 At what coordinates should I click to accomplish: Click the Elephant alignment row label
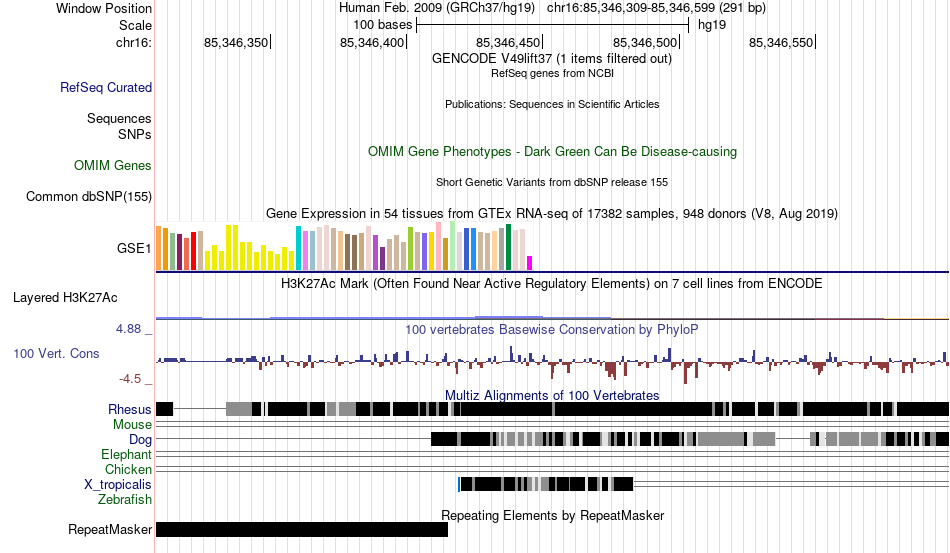coord(126,454)
